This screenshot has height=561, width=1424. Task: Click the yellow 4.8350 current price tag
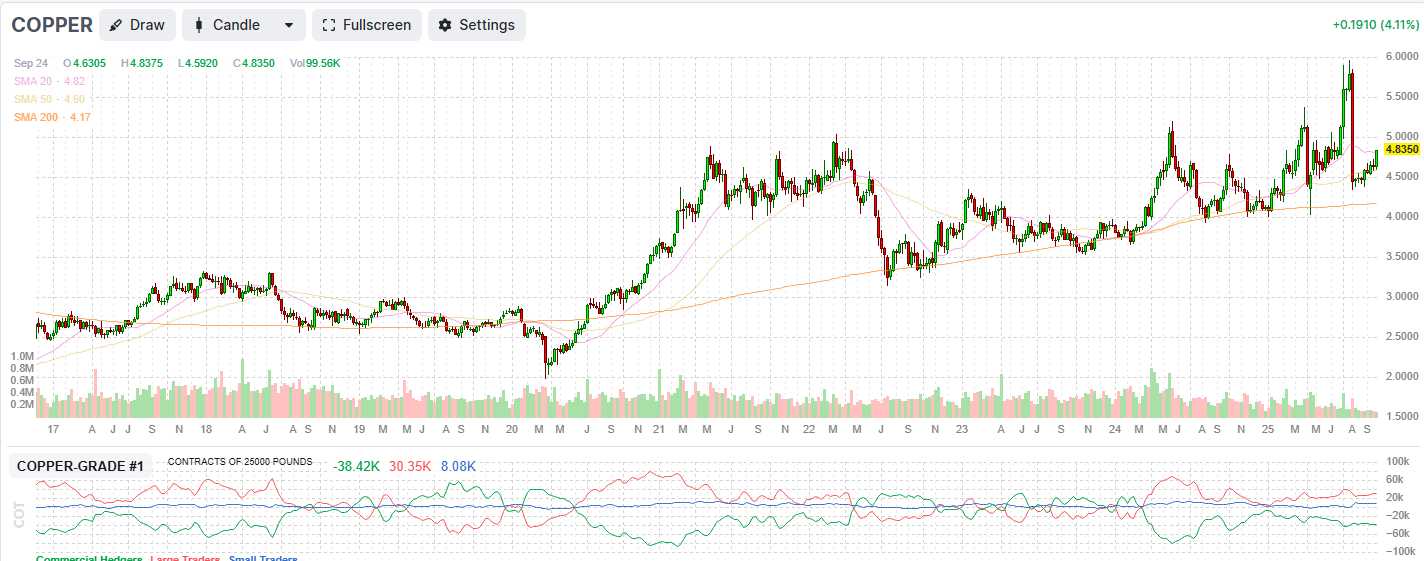point(1400,149)
